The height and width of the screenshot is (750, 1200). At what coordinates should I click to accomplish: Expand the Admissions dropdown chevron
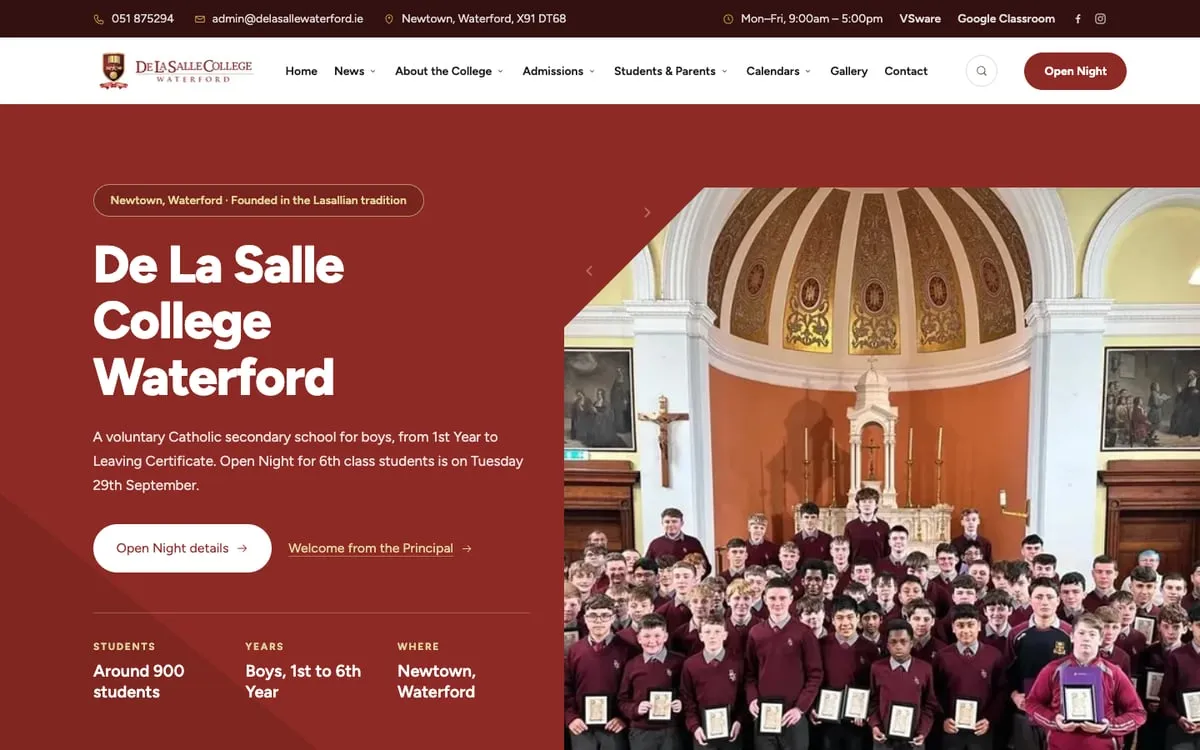(592, 71)
